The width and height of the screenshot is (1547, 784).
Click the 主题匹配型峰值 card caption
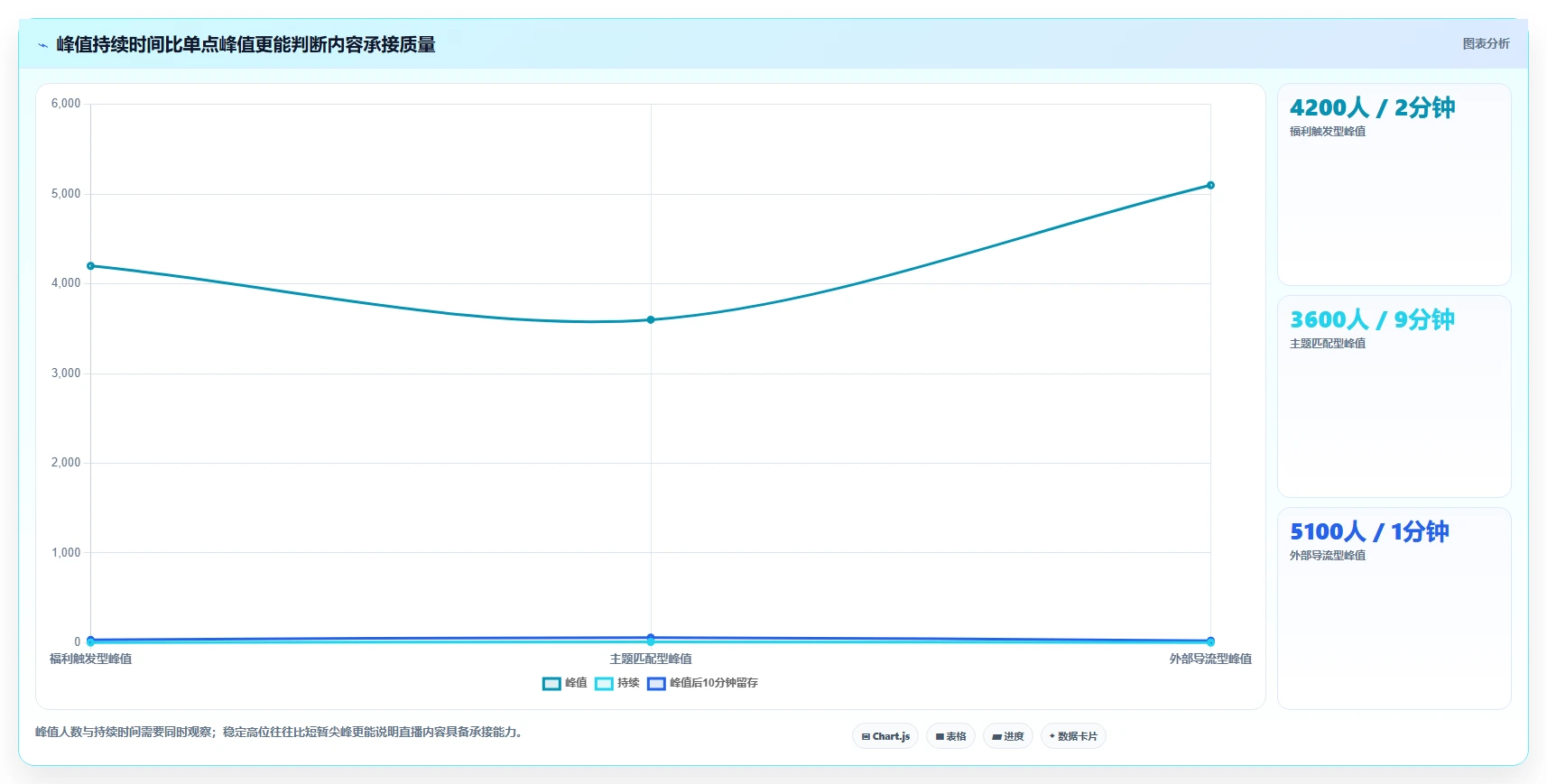(x=1328, y=344)
